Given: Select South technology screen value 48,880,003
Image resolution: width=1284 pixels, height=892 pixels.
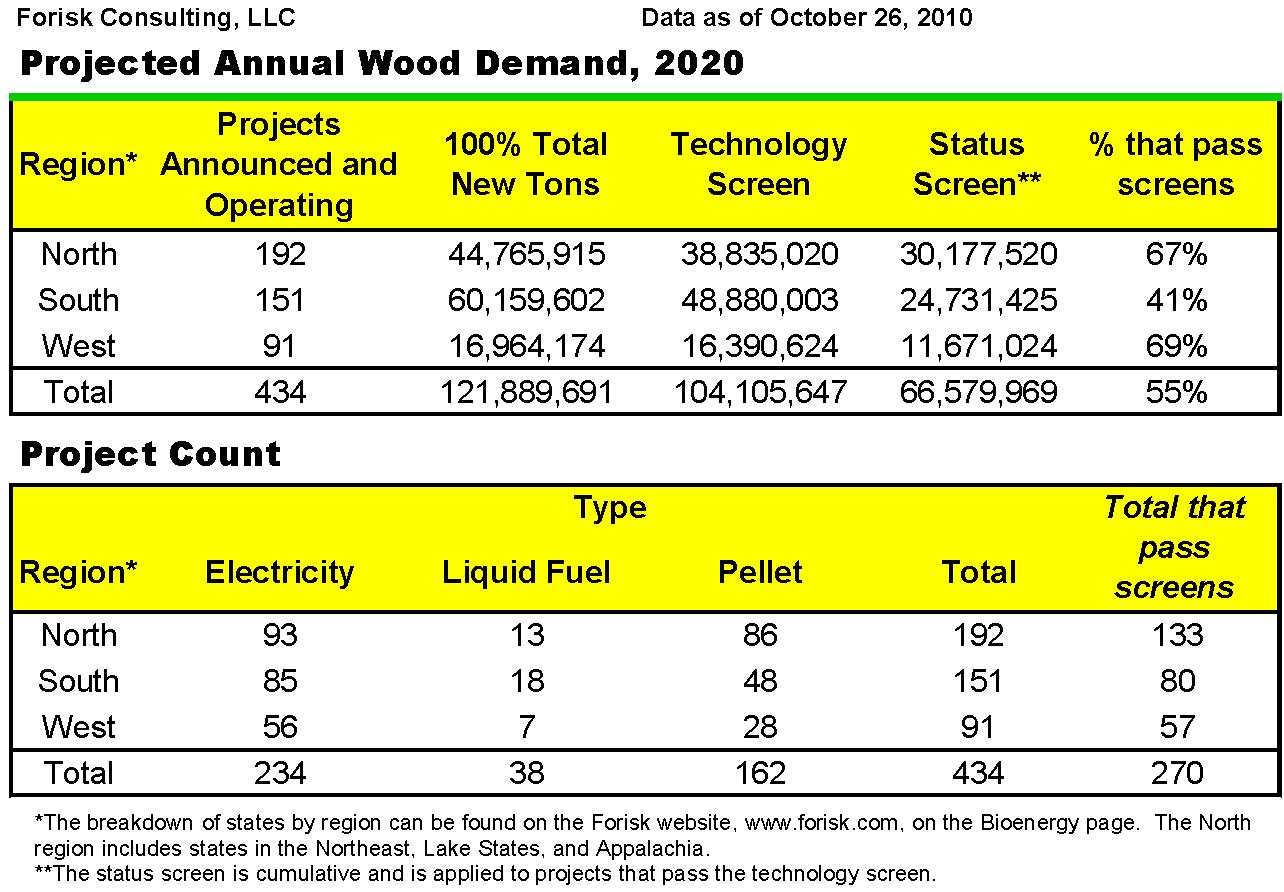Looking at the screenshot, I should tap(759, 300).
